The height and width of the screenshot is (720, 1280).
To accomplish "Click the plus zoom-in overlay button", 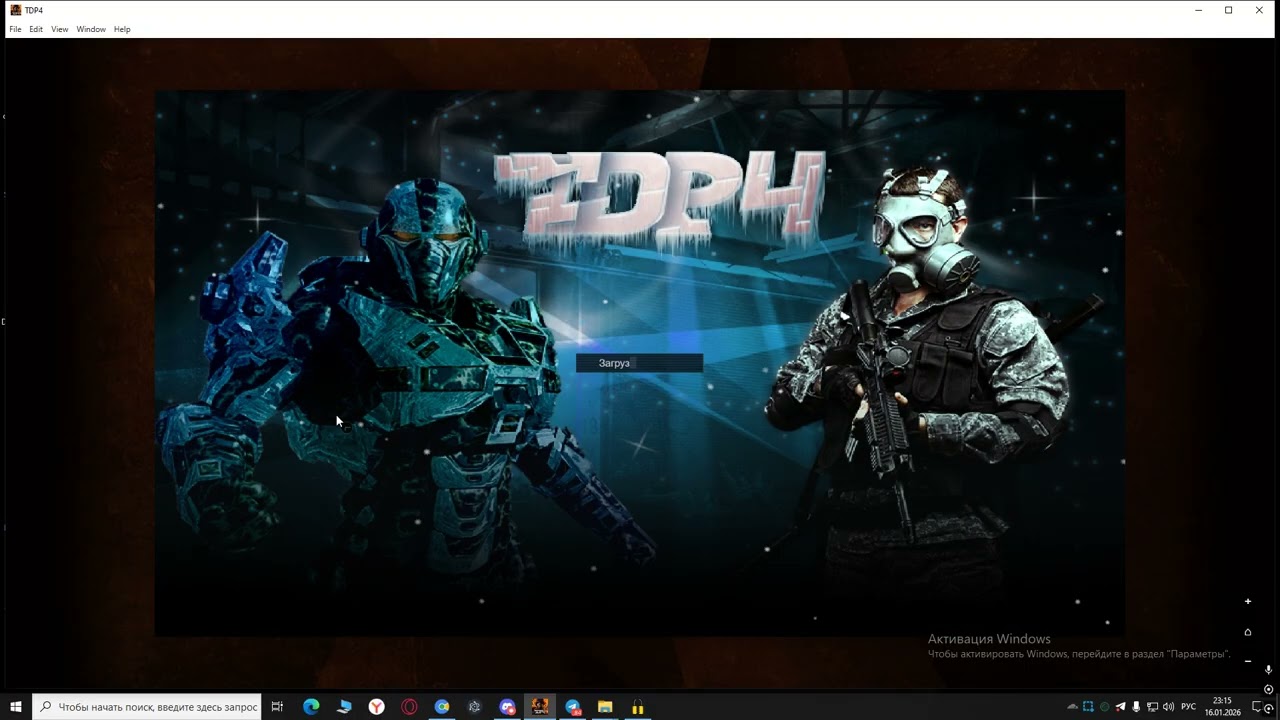I will [x=1248, y=601].
